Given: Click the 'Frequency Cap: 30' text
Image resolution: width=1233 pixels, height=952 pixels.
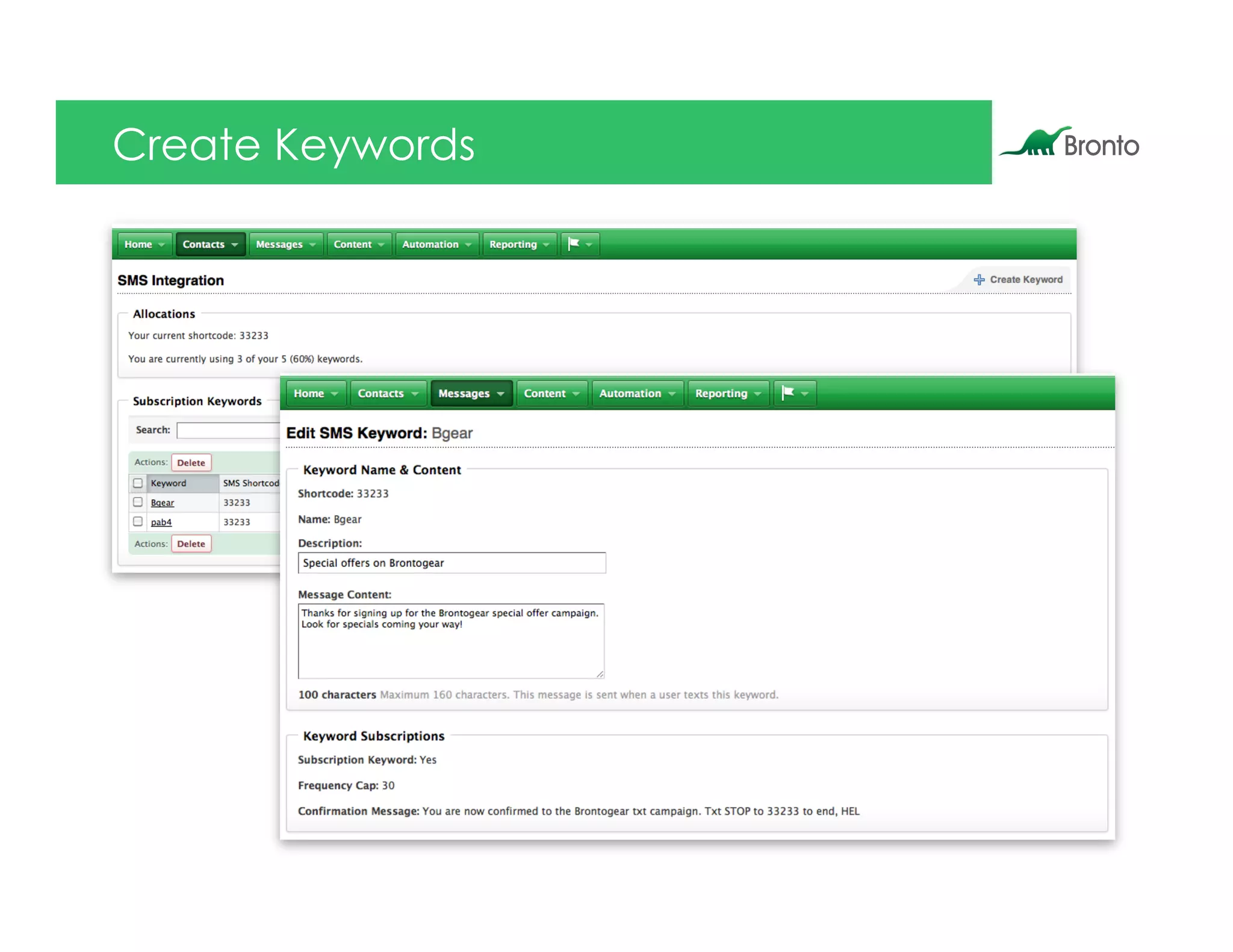Looking at the screenshot, I should (346, 786).
